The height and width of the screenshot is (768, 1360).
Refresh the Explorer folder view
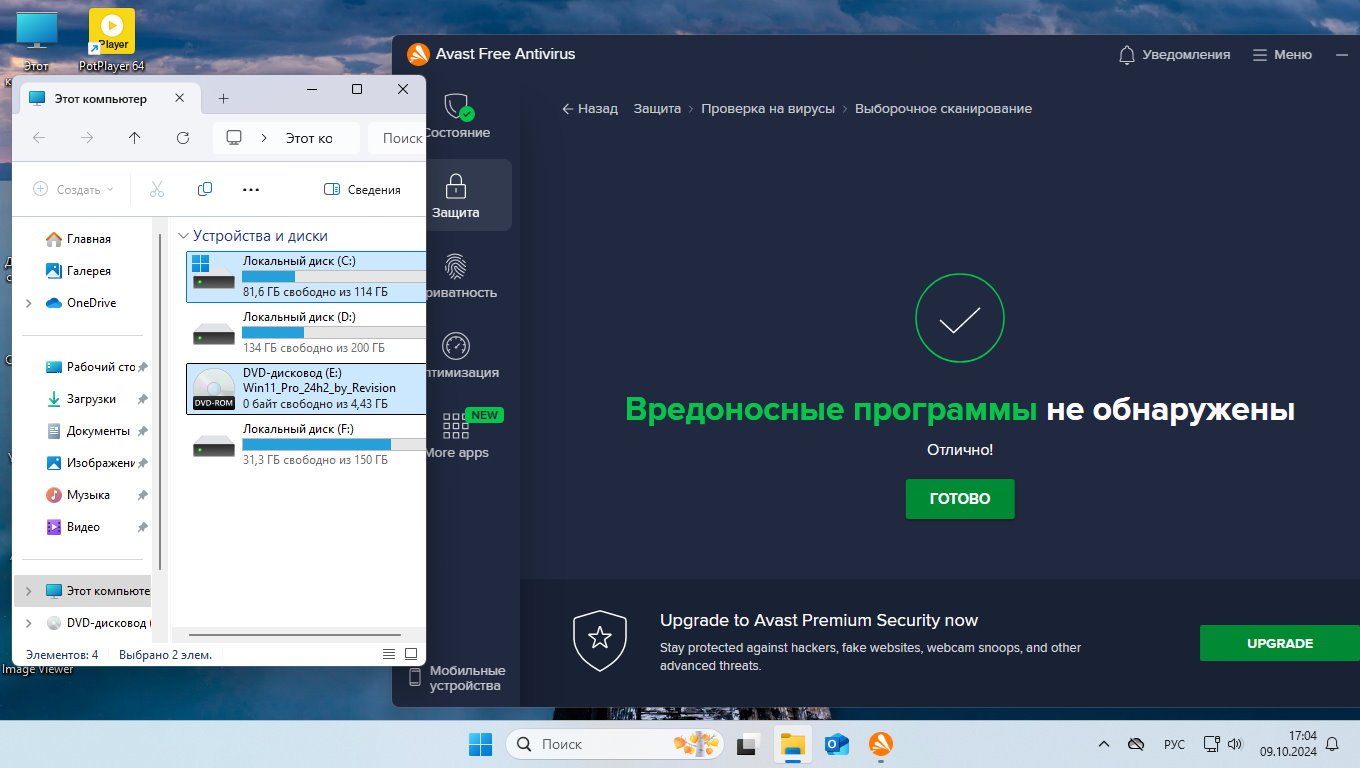pos(183,138)
